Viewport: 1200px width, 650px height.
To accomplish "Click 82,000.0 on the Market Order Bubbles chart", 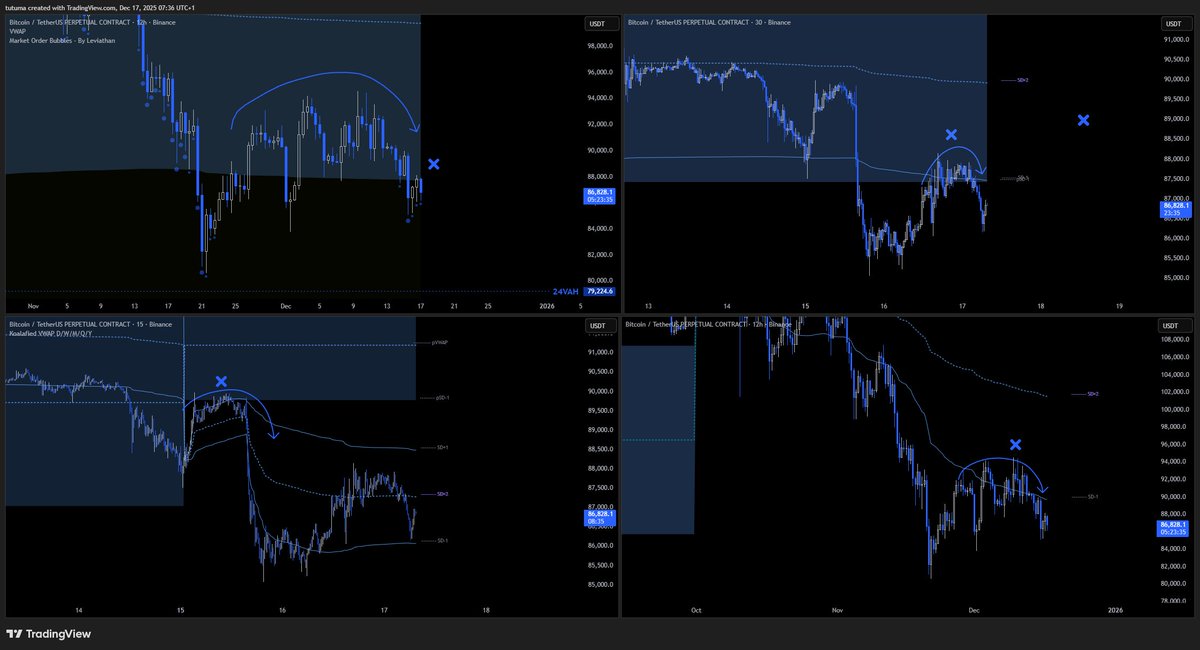I will pos(600,254).
